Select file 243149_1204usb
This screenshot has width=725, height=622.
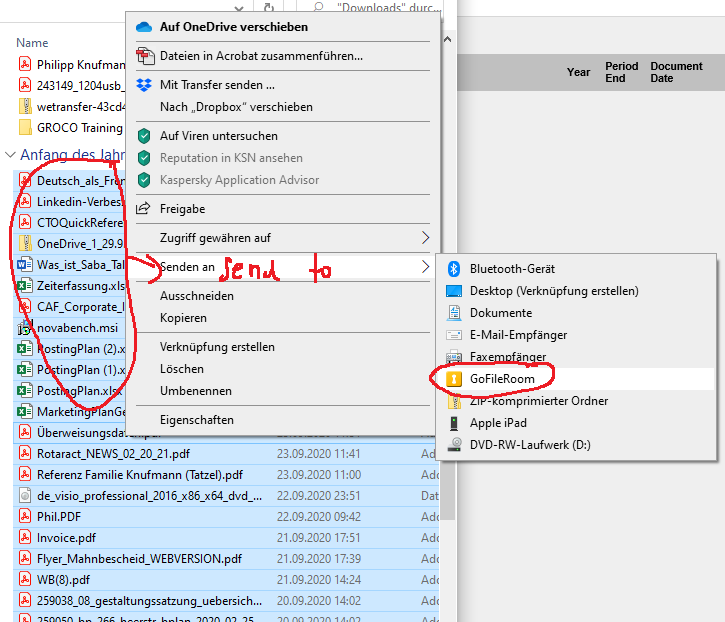tap(72, 86)
